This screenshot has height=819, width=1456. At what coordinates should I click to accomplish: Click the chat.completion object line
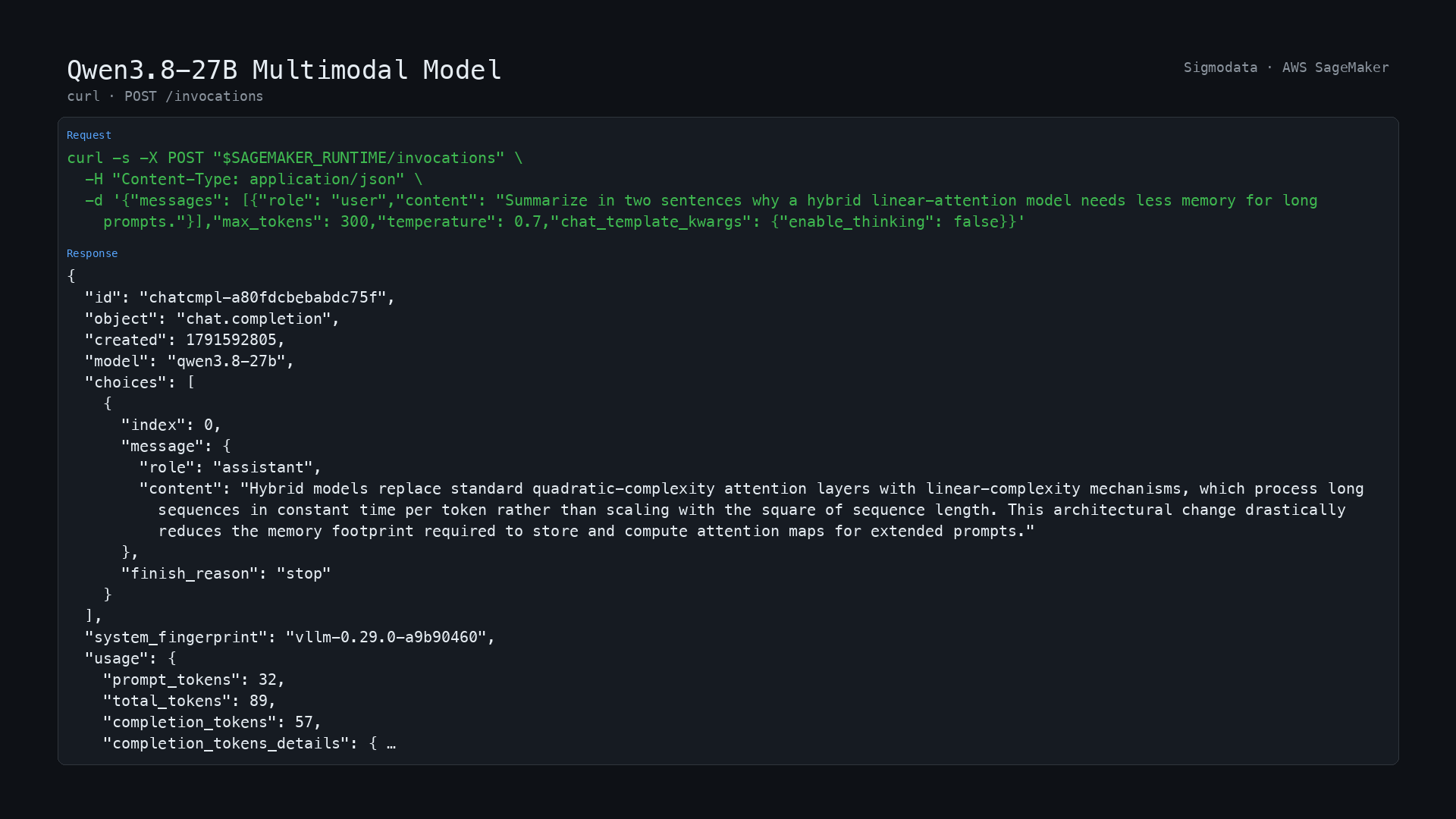(212, 318)
